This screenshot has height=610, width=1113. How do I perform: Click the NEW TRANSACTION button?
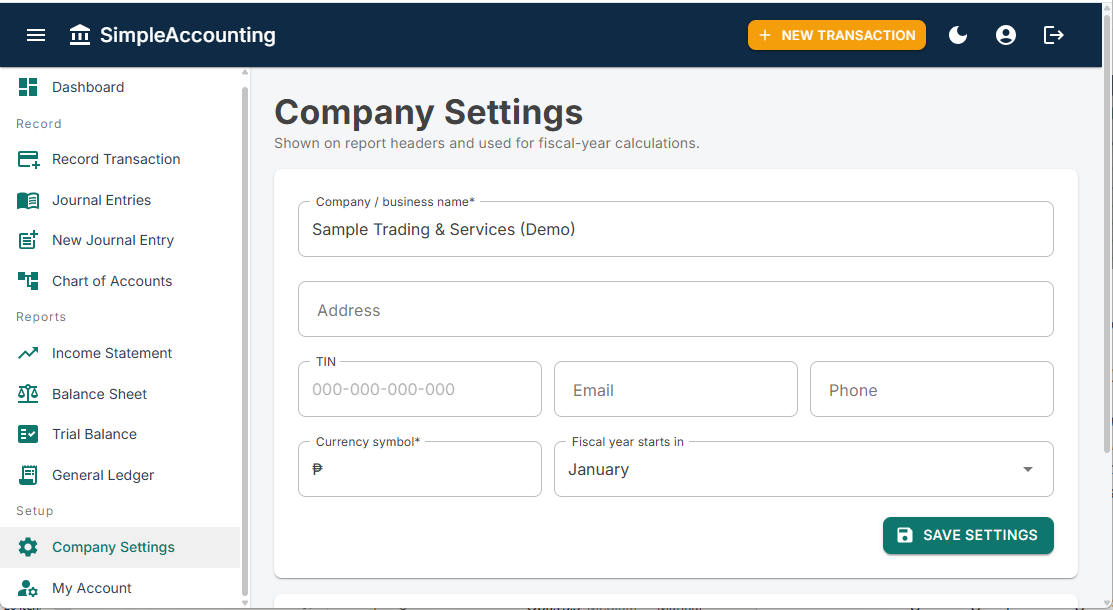(x=836, y=35)
